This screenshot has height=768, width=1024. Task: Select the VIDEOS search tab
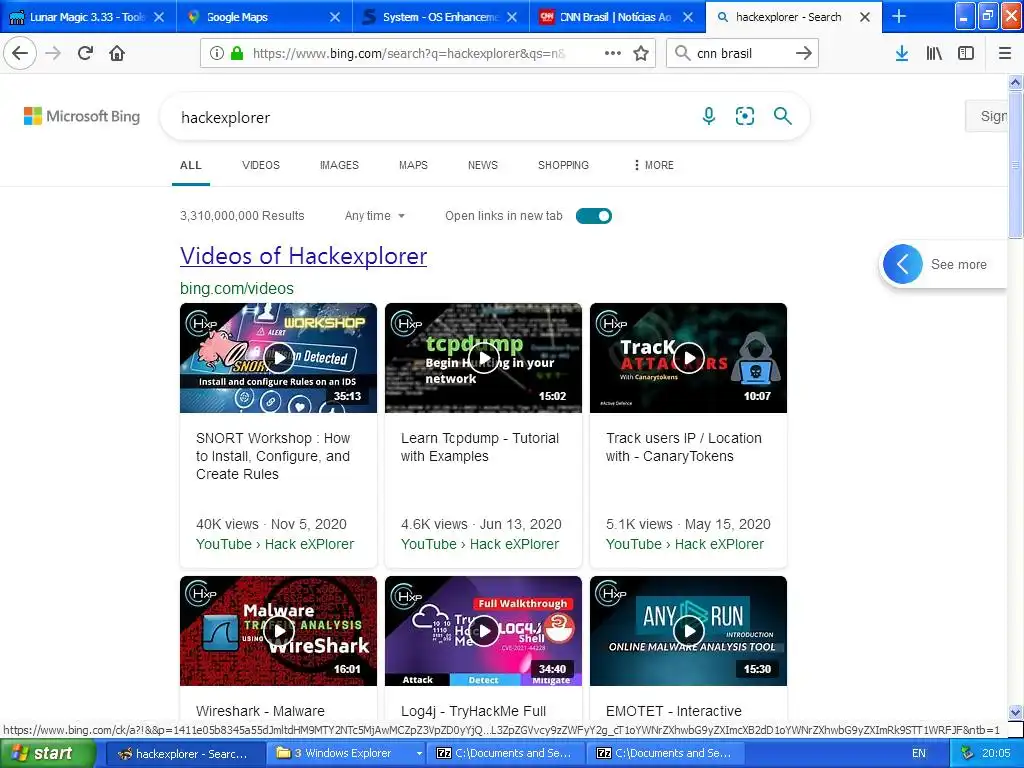(x=261, y=165)
